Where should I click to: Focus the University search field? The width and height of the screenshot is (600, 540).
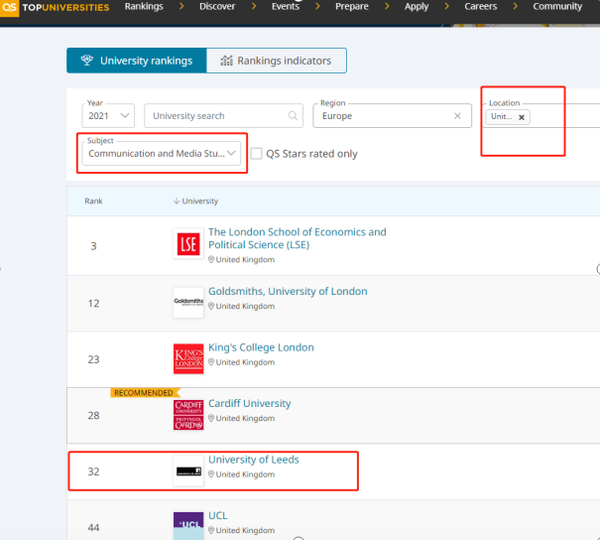click(x=223, y=116)
